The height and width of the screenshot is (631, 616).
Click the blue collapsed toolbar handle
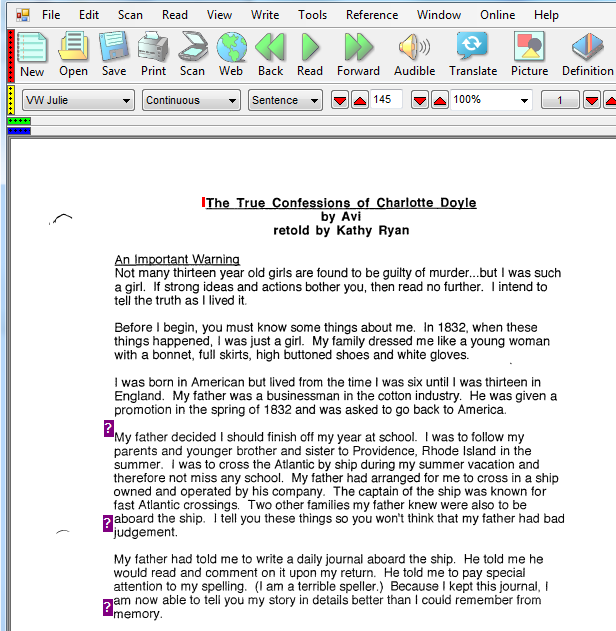(19, 131)
